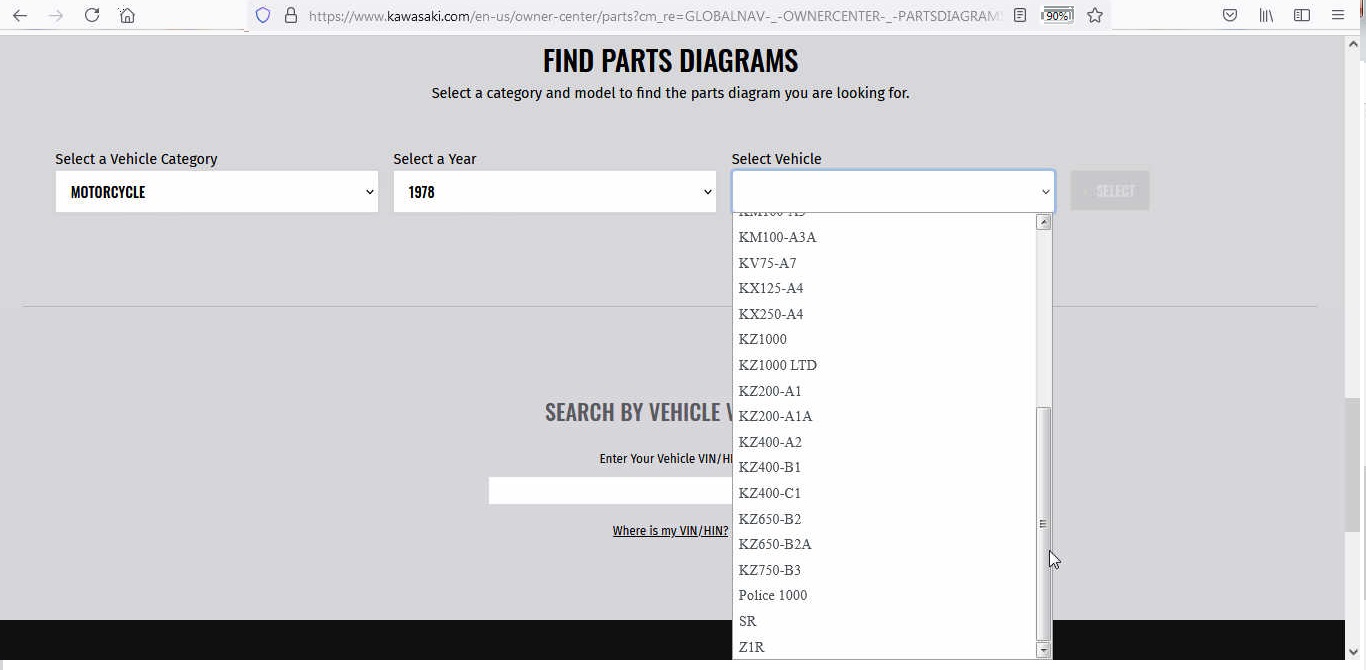The image size is (1366, 670).
Task: Open the Firefox hamburger menu
Action: pos(1338,15)
